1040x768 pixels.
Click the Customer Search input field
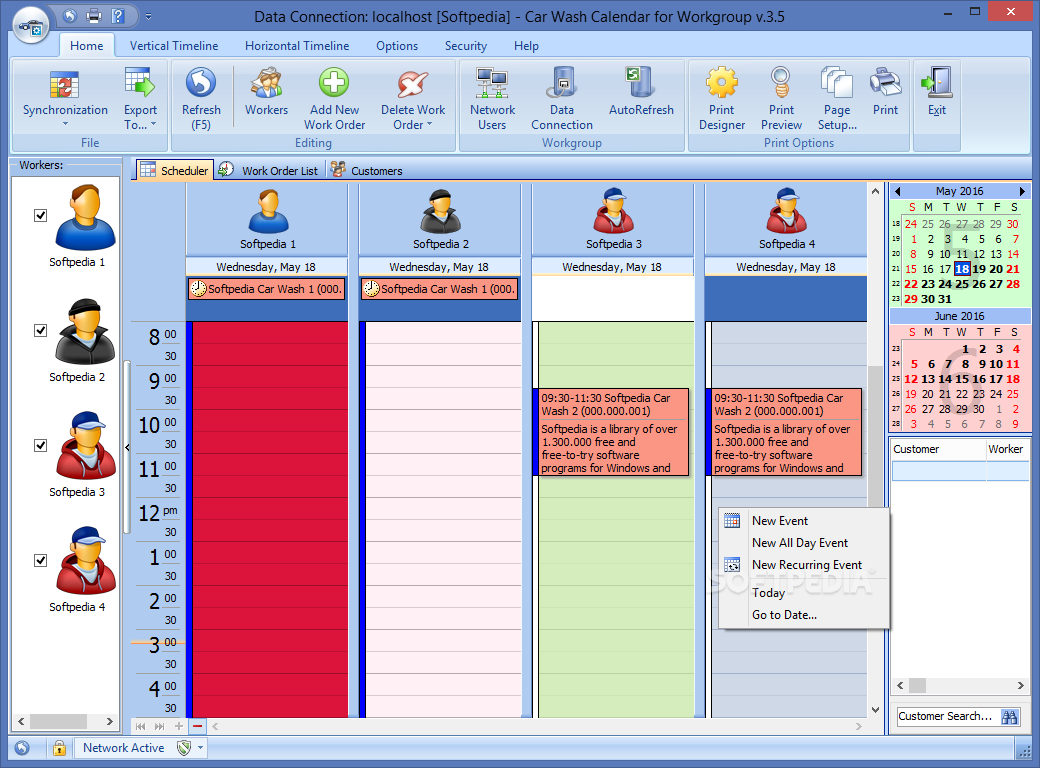pyautogui.click(x=948, y=716)
